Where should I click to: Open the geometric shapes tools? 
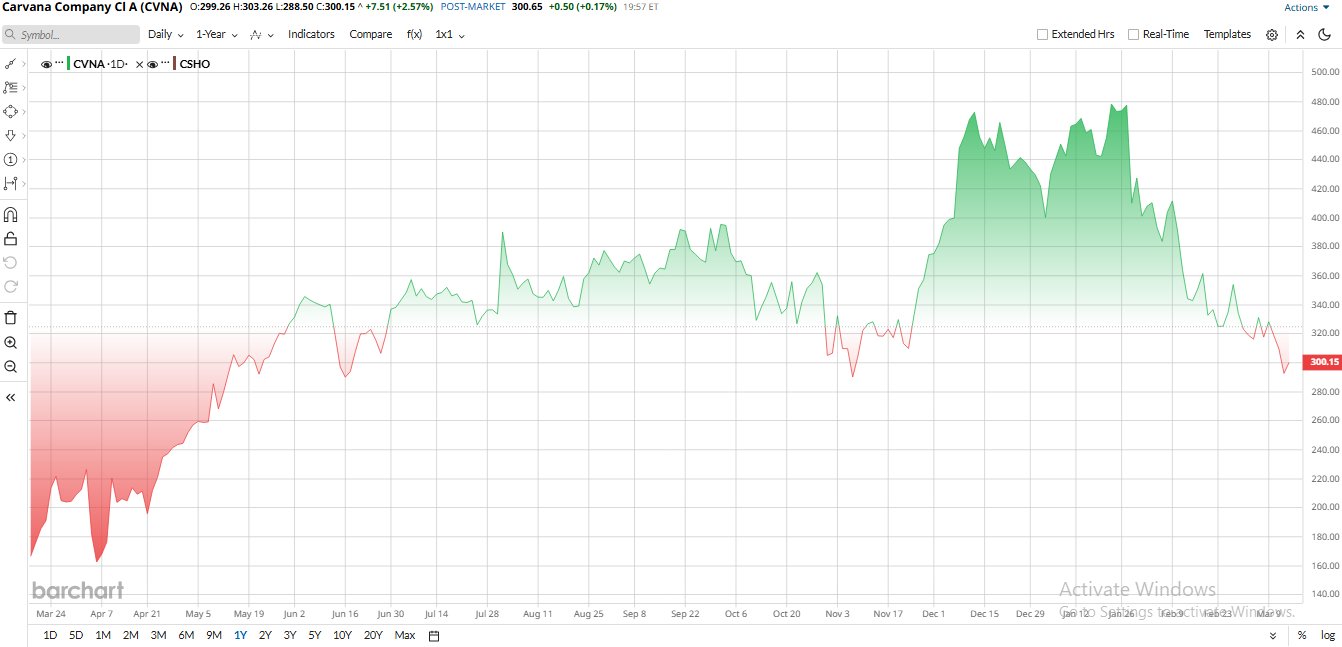click(x=10, y=111)
